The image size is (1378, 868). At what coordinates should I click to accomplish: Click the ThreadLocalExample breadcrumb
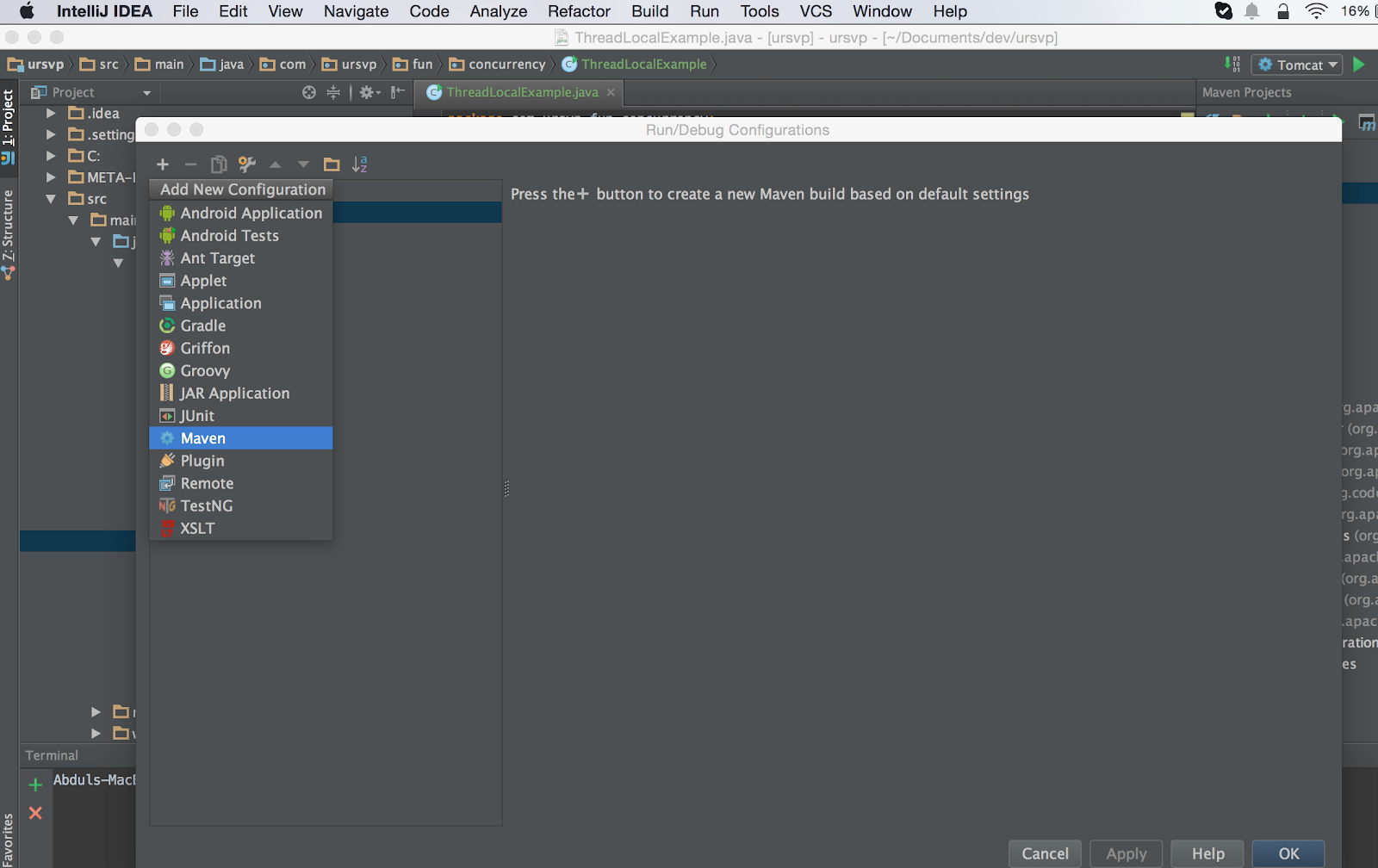point(635,65)
